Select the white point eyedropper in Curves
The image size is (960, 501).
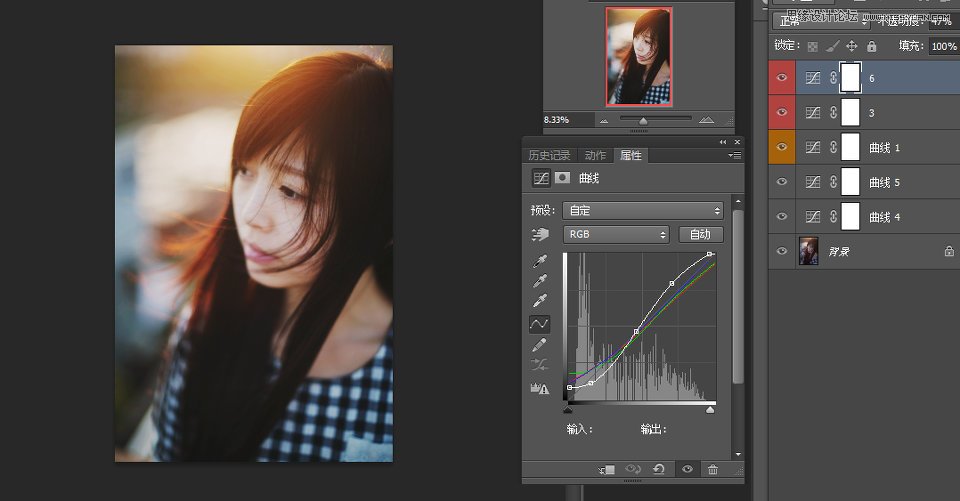click(x=539, y=301)
